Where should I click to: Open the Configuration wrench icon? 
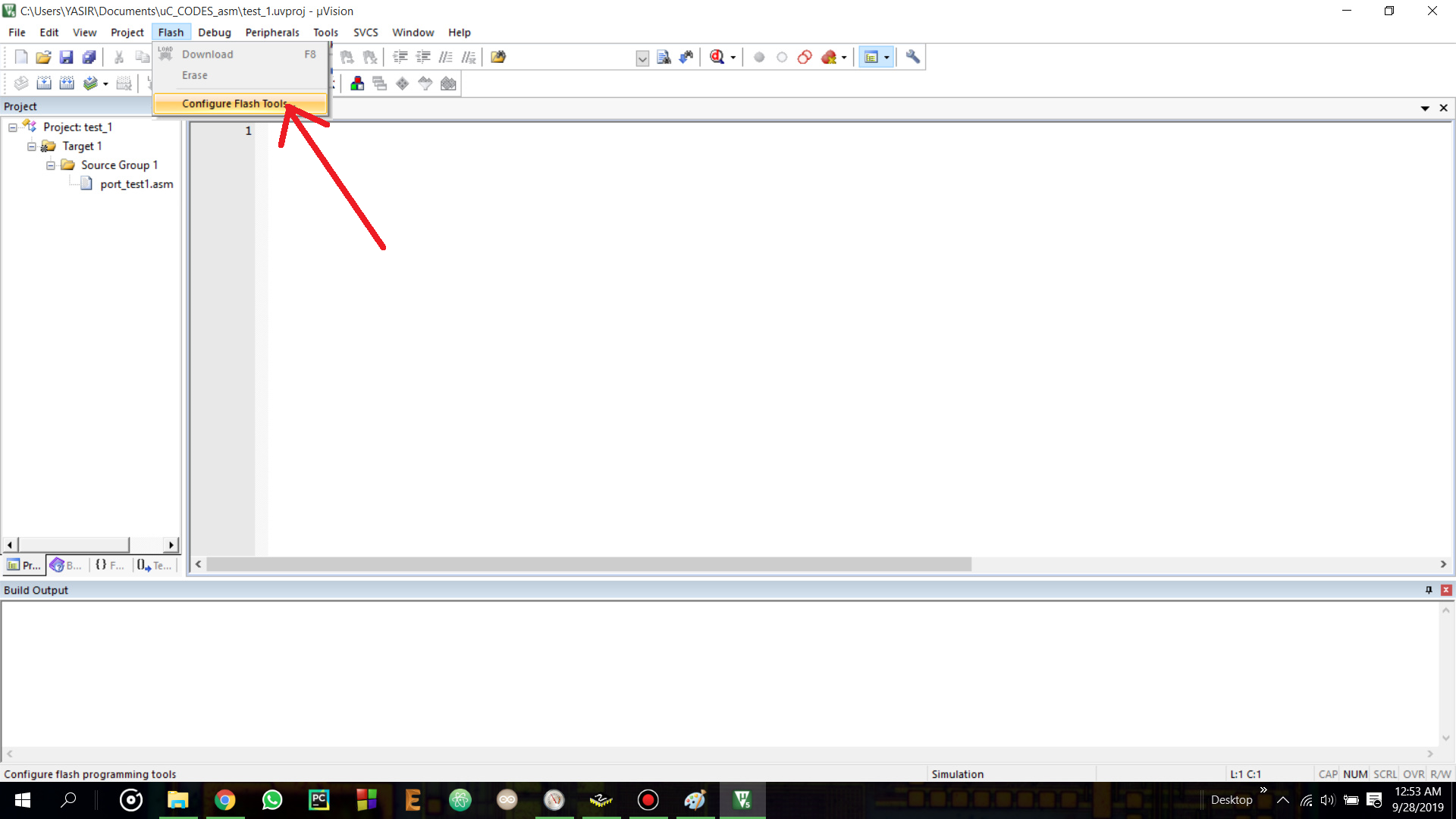913,57
